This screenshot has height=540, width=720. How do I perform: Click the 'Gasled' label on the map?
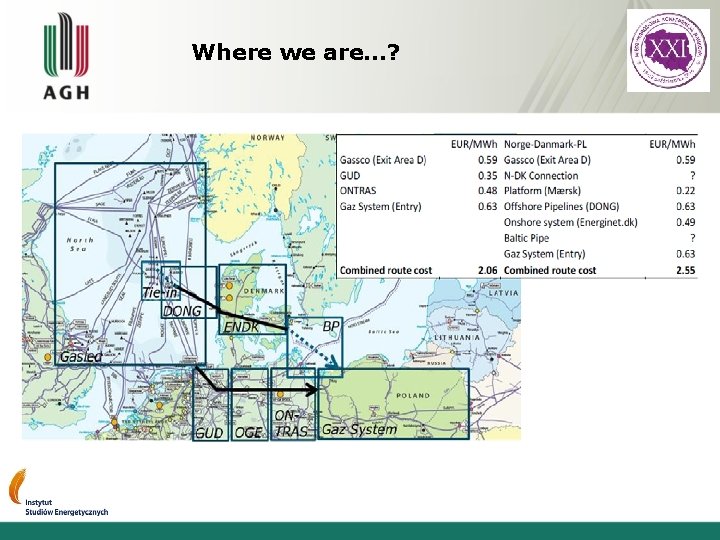tap(81, 357)
